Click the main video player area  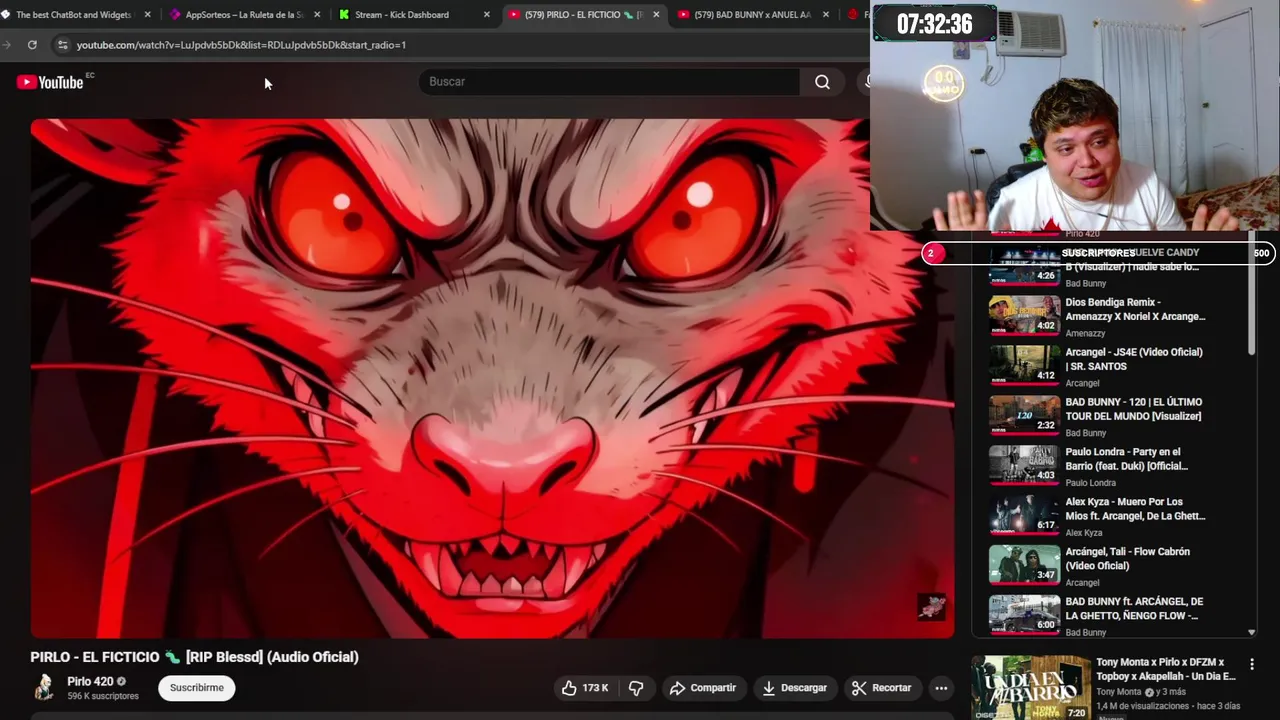(x=492, y=378)
